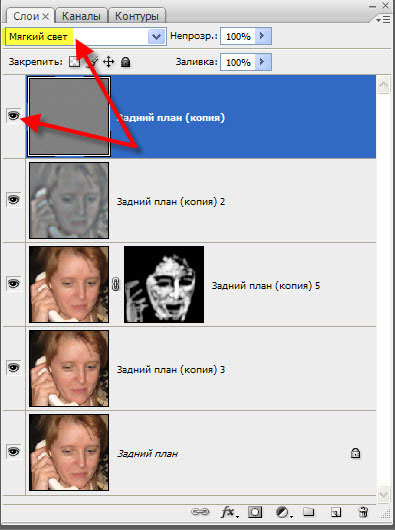Click Непрозр. 100% value field
Screen dimensions: 395x530
(238, 36)
